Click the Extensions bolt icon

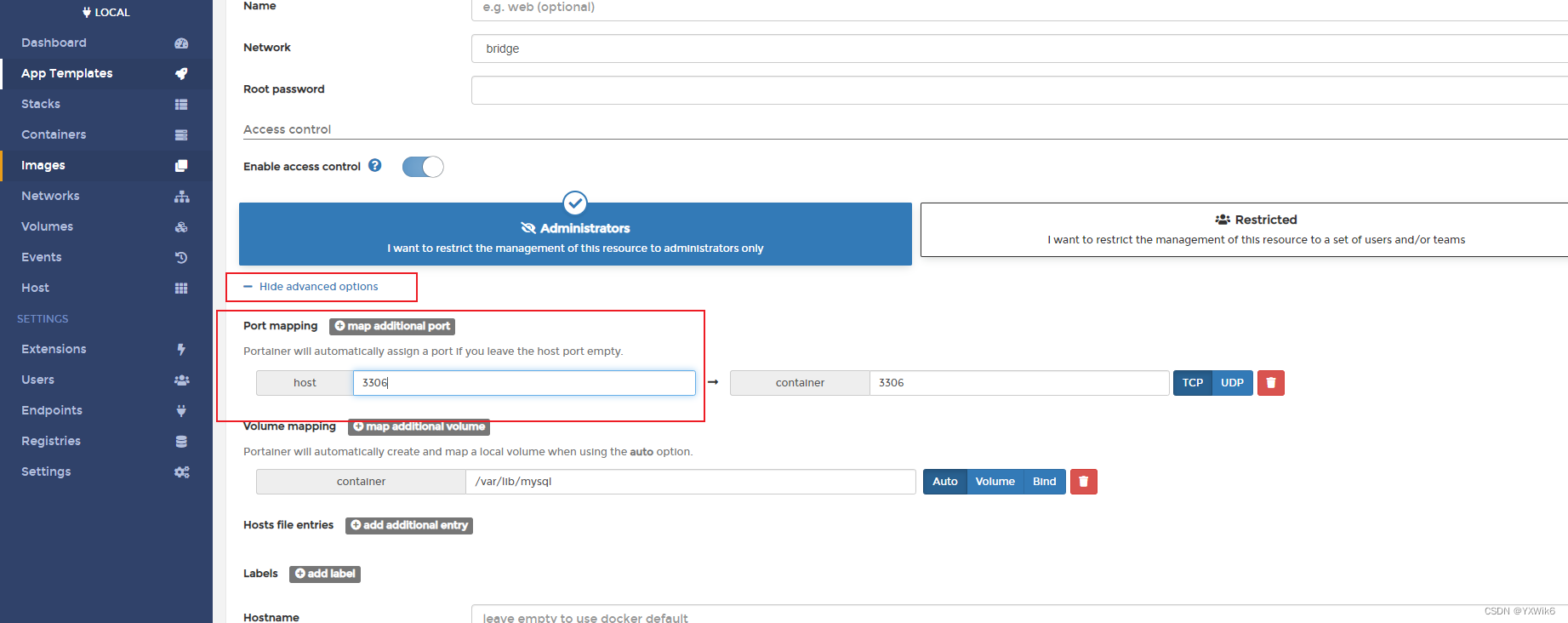(181, 350)
